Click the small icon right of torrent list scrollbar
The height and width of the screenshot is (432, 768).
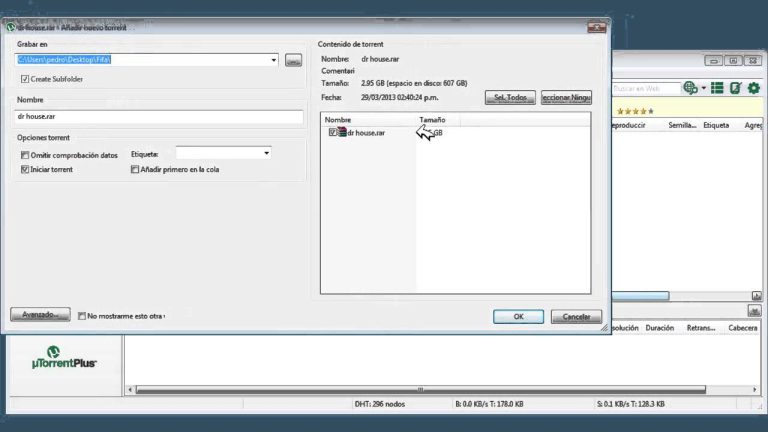(756, 295)
